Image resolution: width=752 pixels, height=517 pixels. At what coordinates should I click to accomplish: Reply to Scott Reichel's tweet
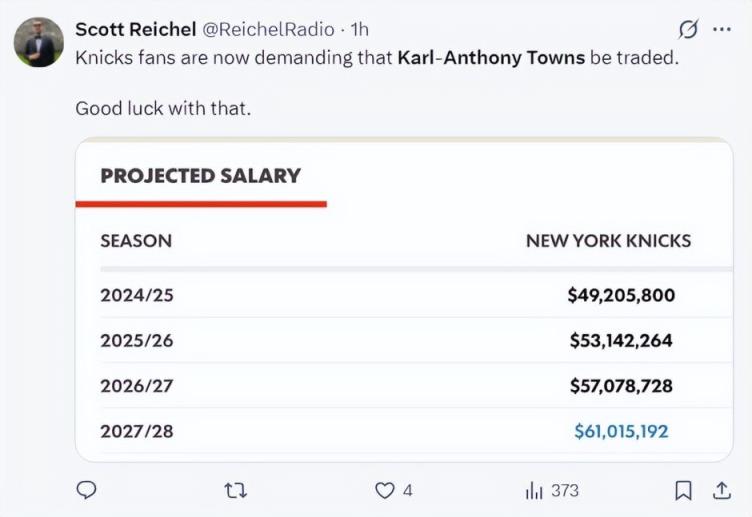coord(87,490)
